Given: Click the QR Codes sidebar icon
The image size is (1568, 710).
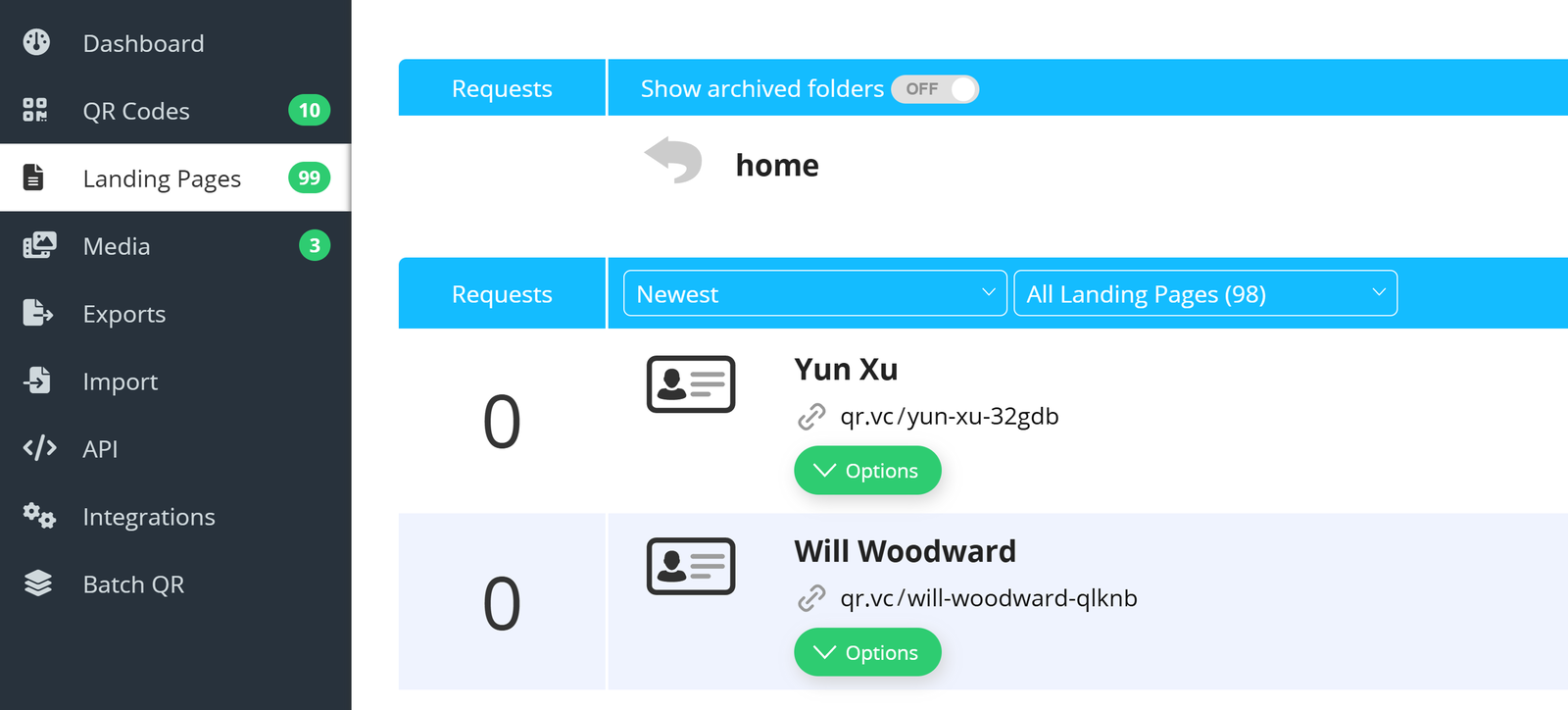Looking at the screenshot, I should point(35,110).
